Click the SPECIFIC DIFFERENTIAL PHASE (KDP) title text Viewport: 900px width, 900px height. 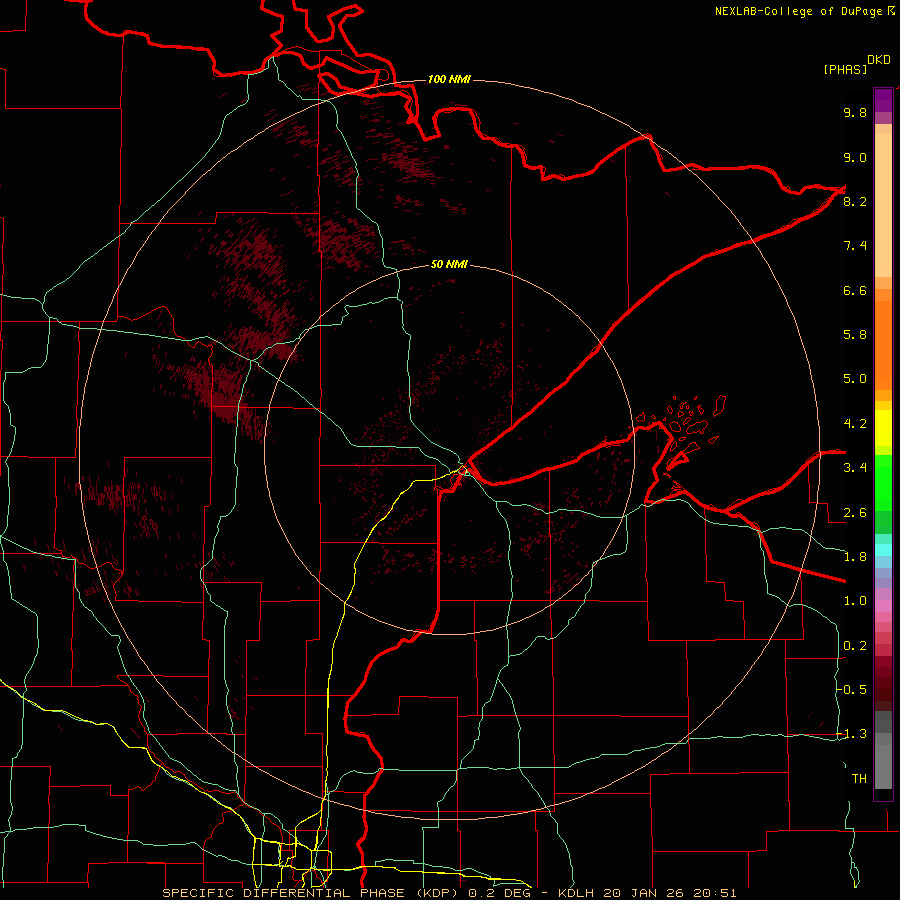click(x=313, y=893)
